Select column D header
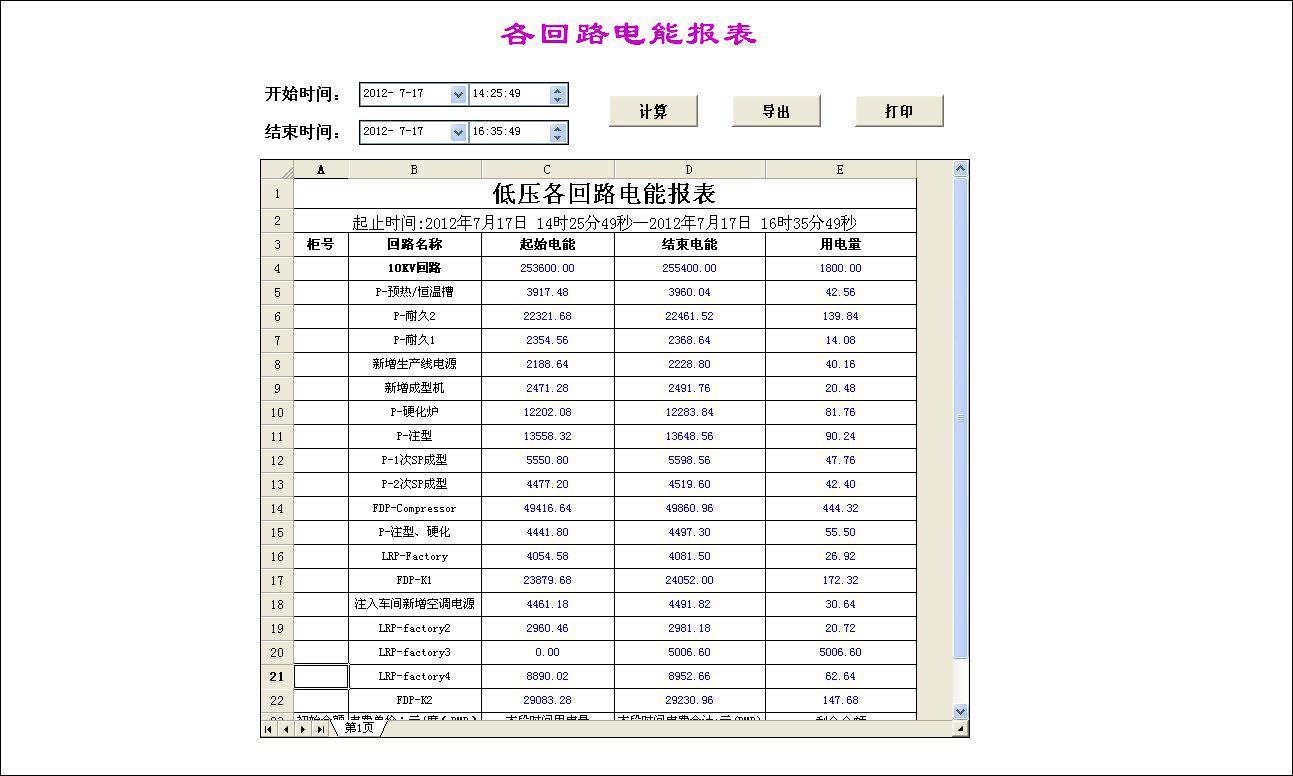 [x=690, y=170]
